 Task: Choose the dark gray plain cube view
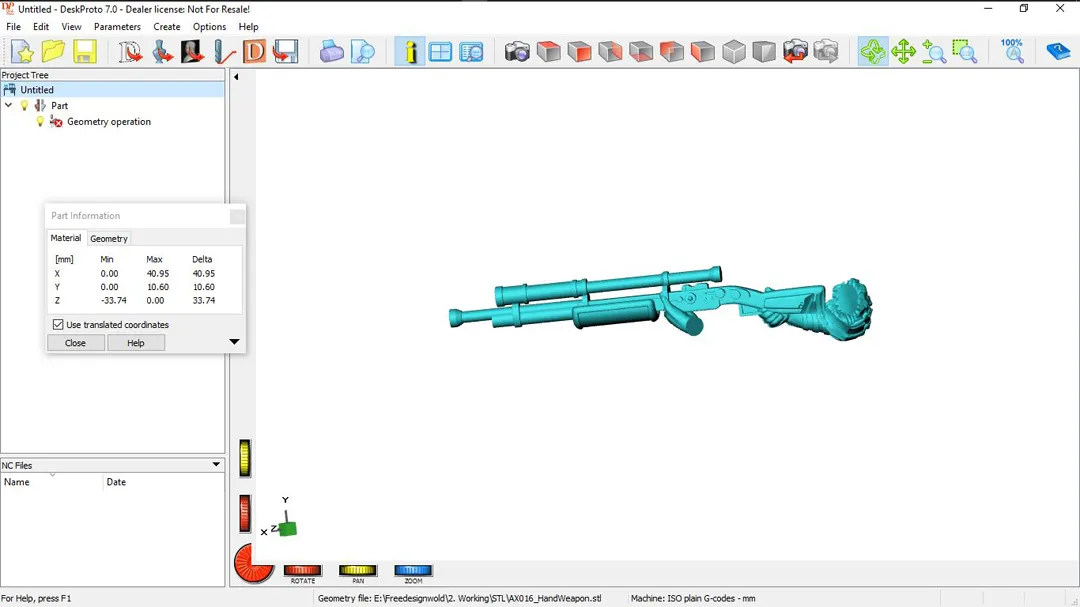[764, 52]
